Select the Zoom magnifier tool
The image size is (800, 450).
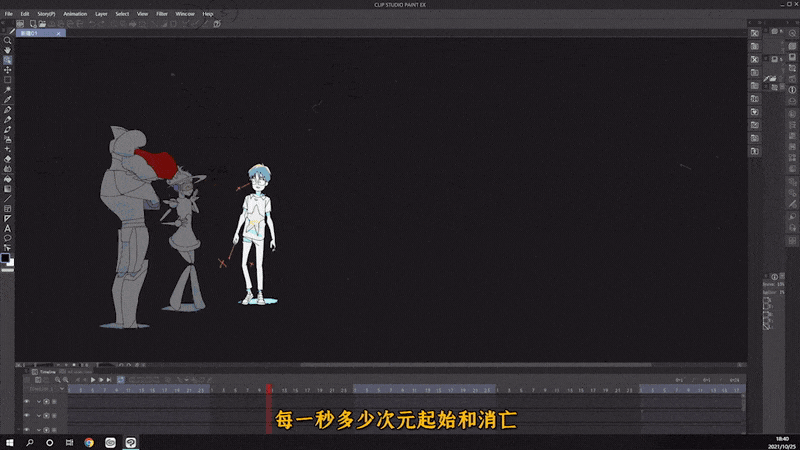tap(7, 40)
